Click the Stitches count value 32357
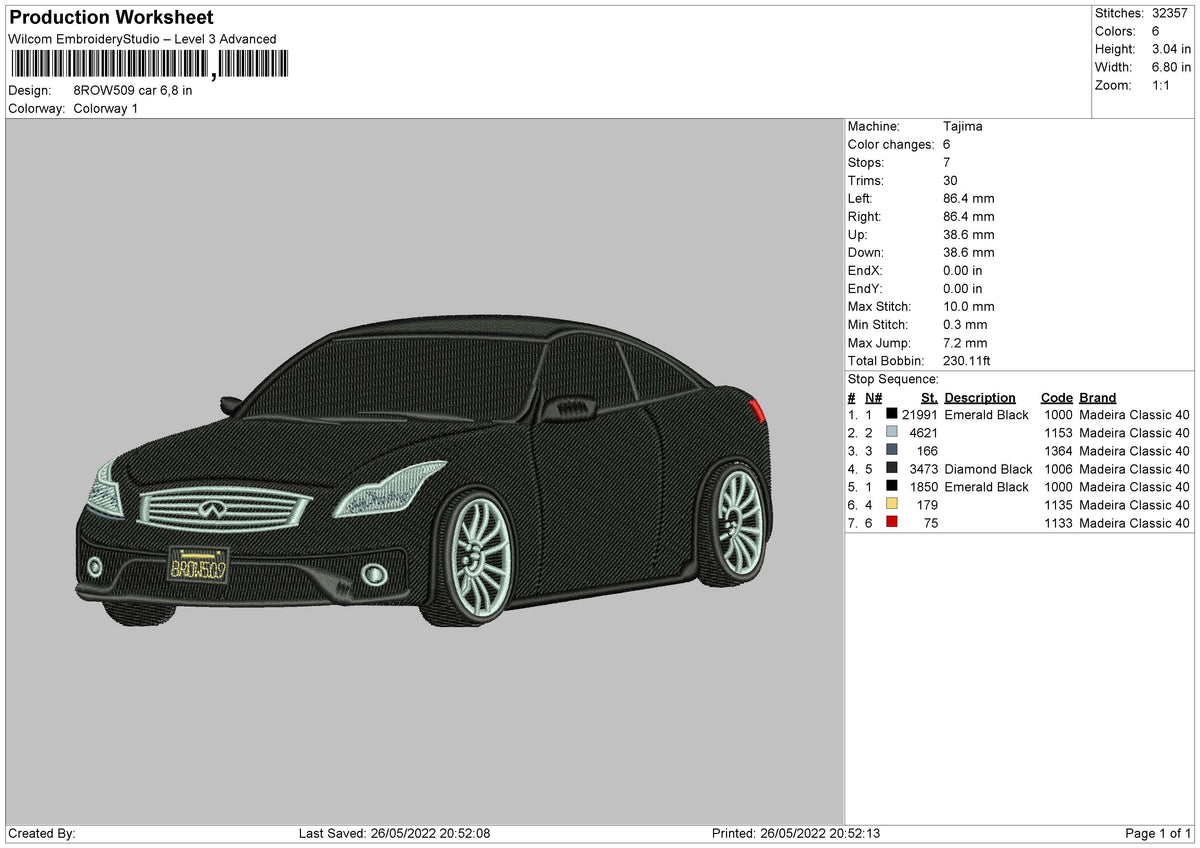Screen dimensions: 1200x848 [1170, 13]
